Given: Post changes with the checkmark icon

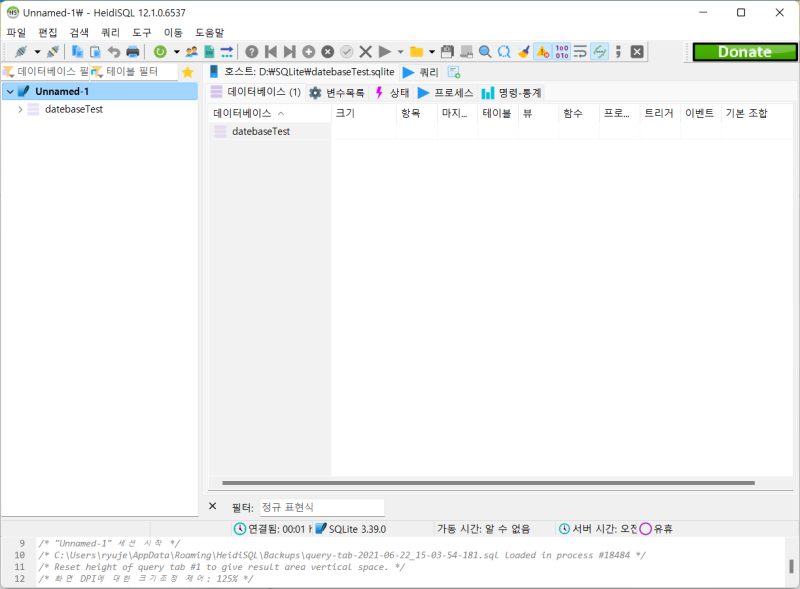Looking at the screenshot, I should tap(346, 52).
